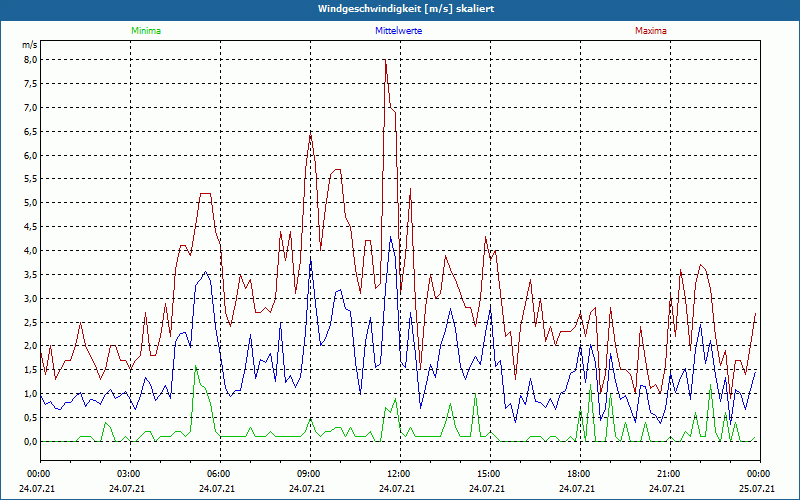Select the 09:00 time axis label

click(x=309, y=473)
